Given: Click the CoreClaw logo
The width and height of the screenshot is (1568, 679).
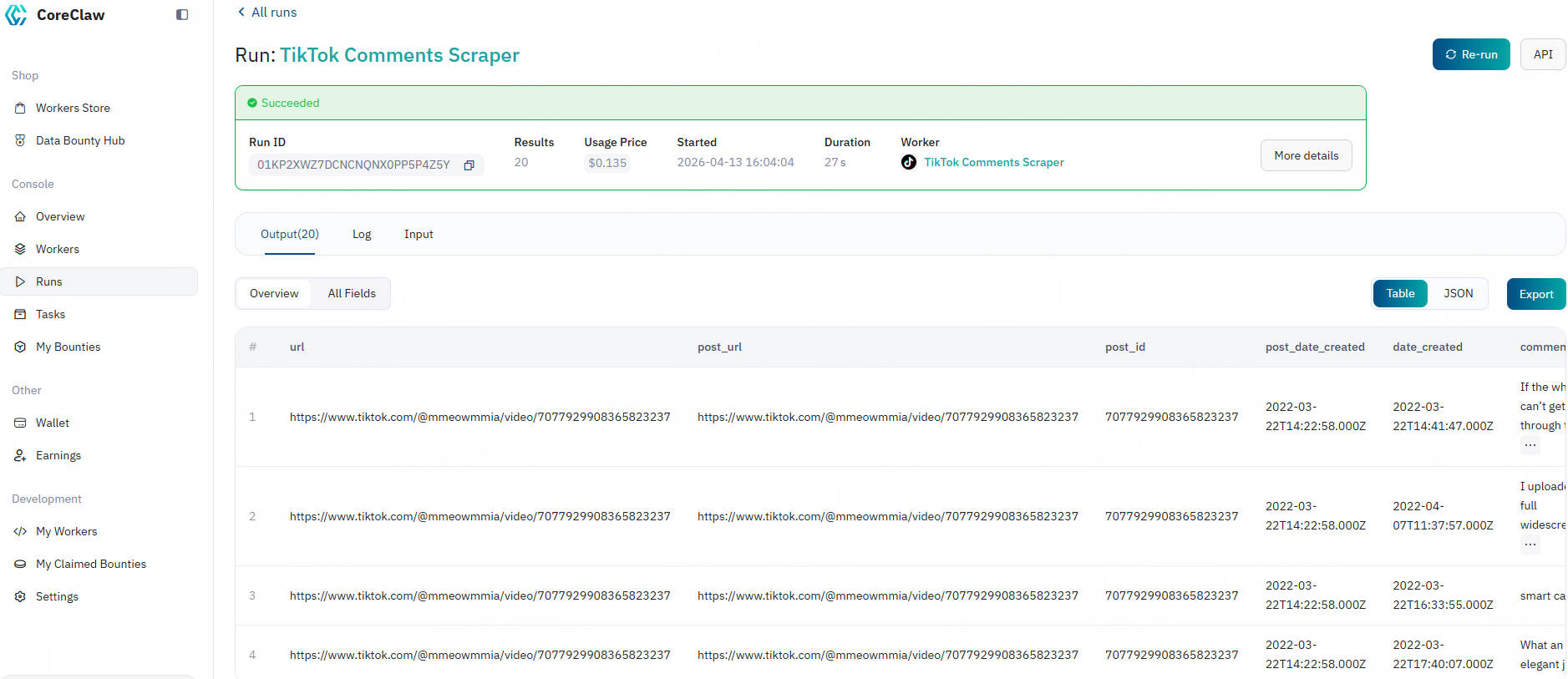Looking at the screenshot, I should (x=17, y=15).
